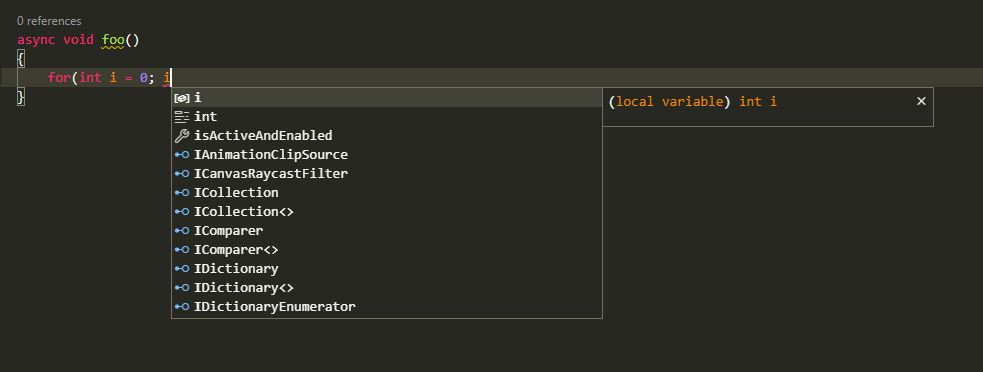This screenshot has height=372, width=983.
Task: Choose the int keyword suggestion
Action: point(387,117)
